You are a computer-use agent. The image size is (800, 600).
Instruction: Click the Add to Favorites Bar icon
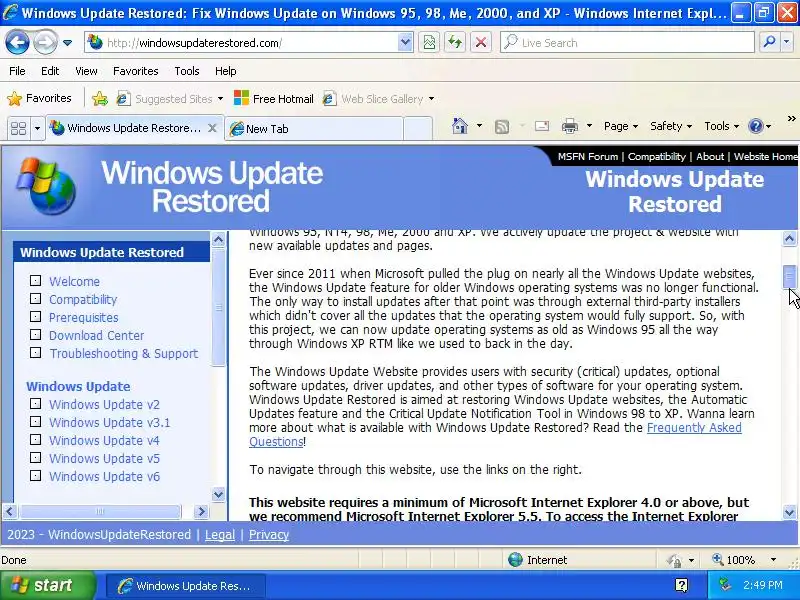click(x=100, y=98)
